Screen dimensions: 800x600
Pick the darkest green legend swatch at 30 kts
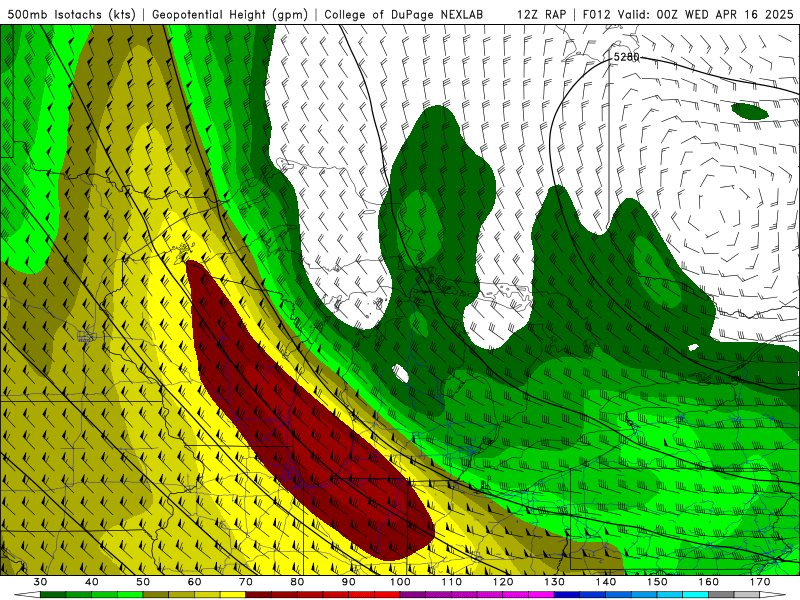tap(53, 595)
